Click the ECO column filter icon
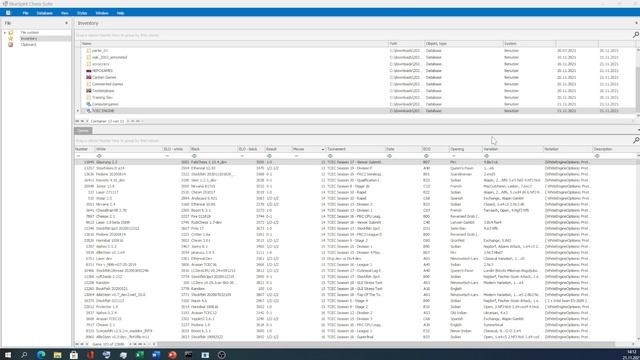 [x=426, y=156]
